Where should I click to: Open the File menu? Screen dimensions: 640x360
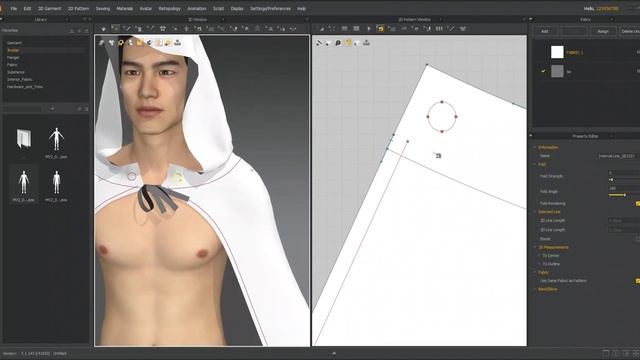click(x=13, y=9)
